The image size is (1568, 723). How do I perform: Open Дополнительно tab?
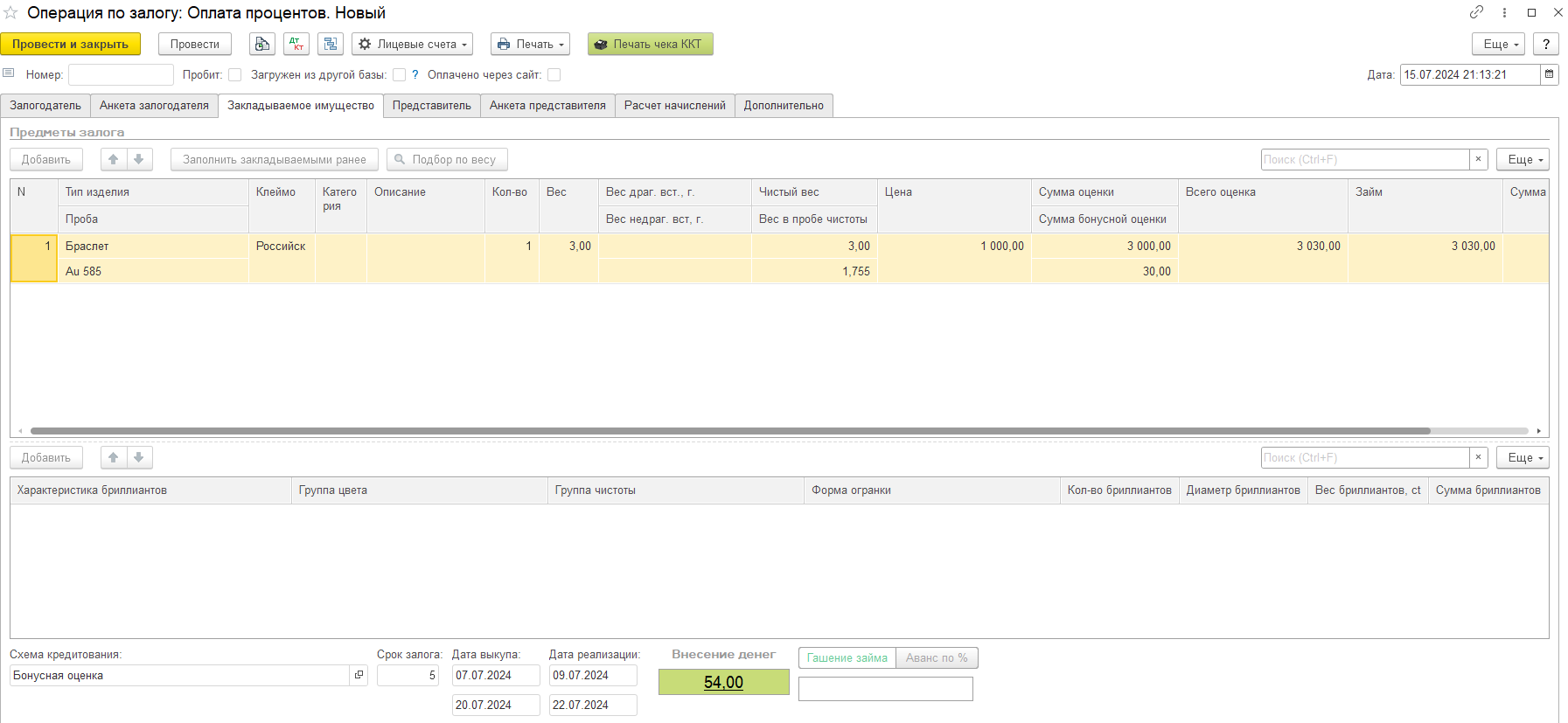coord(784,106)
